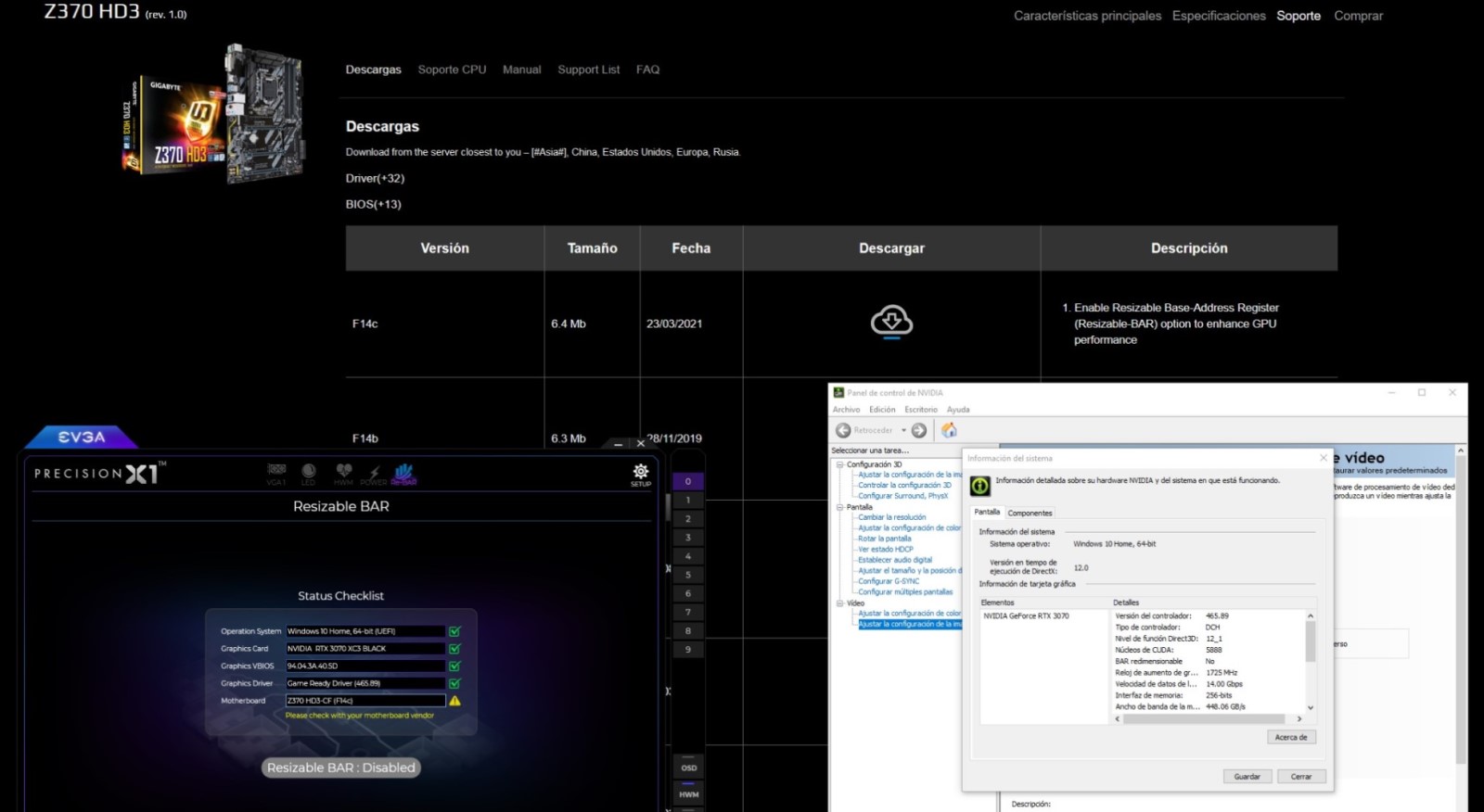
Task: Click the EVGA logo tab above Precision X1
Action: [82, 437]
